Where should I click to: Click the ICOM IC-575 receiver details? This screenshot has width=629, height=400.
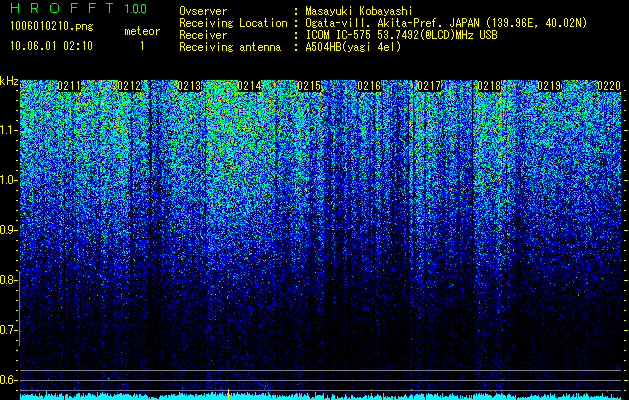point(402,35)
